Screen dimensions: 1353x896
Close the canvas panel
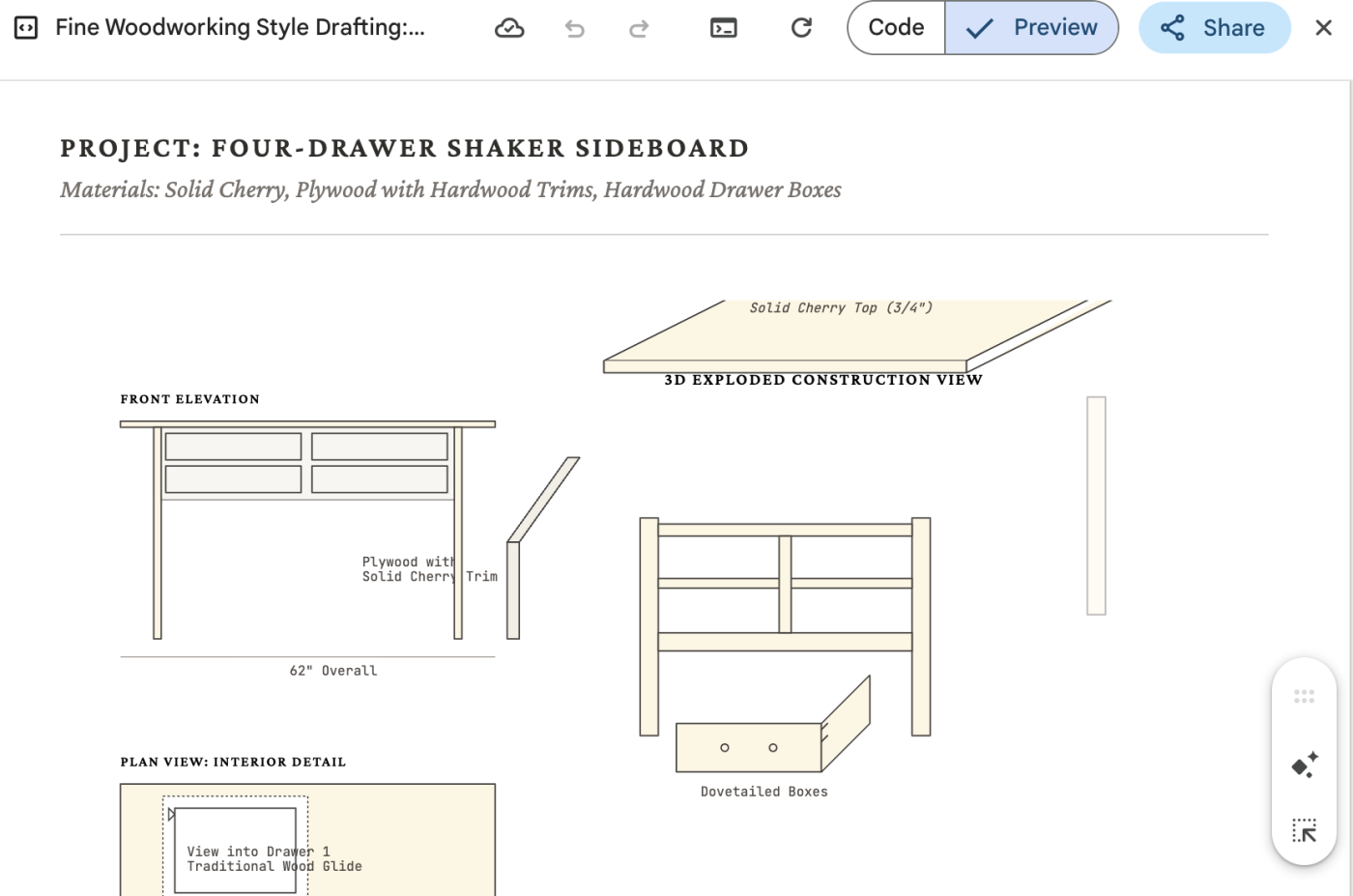pyautogui.click(x=1323, y=28)
